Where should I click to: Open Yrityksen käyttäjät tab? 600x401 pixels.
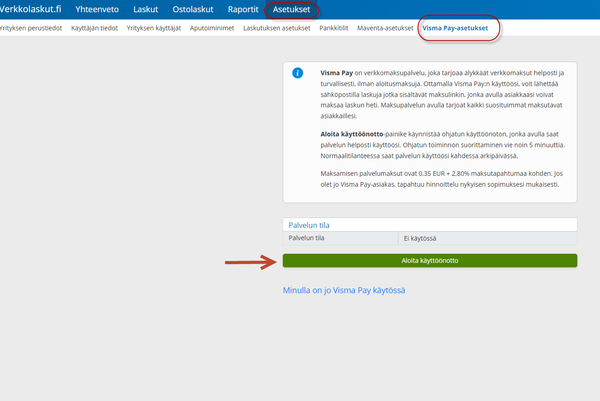pyautogui.click(x=154, y=28)
